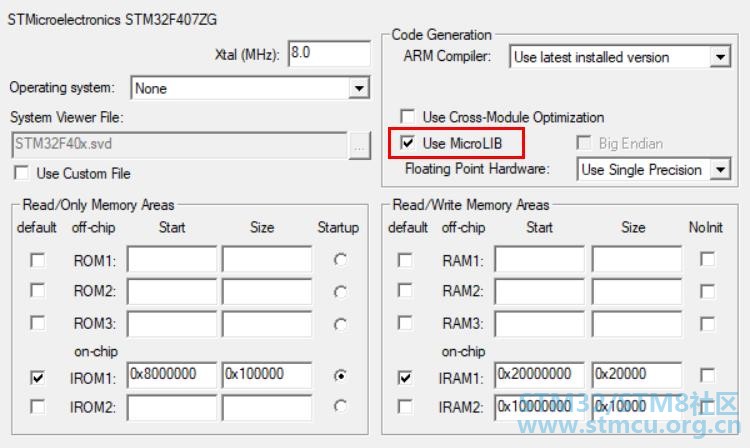Click the IROM2 Start address field

[x=172, y=407]
